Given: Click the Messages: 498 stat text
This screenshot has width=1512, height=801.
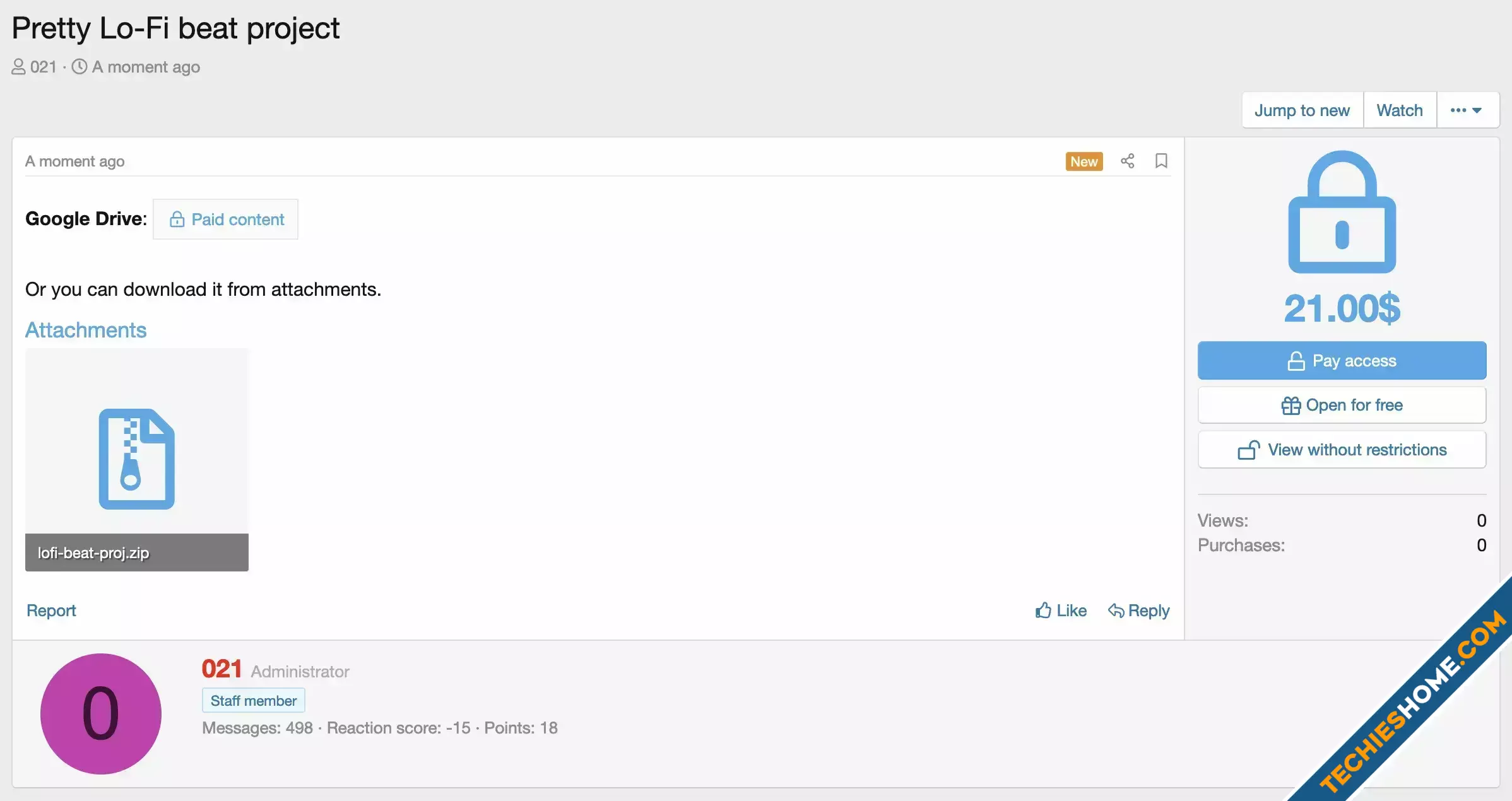Looking at the screenshot, I should tap(257, 728).
